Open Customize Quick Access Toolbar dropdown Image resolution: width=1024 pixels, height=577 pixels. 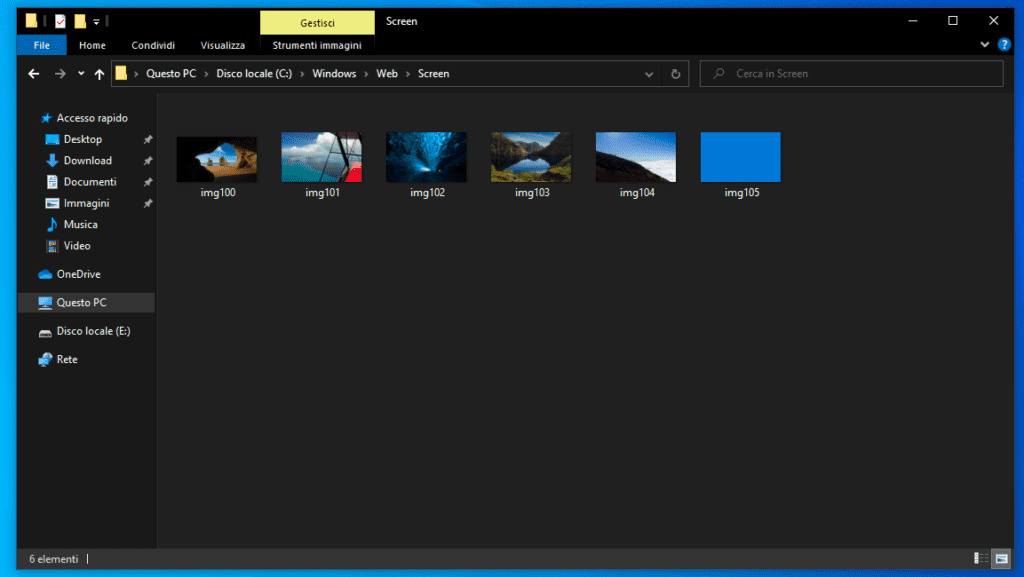(x=96, y=21)
